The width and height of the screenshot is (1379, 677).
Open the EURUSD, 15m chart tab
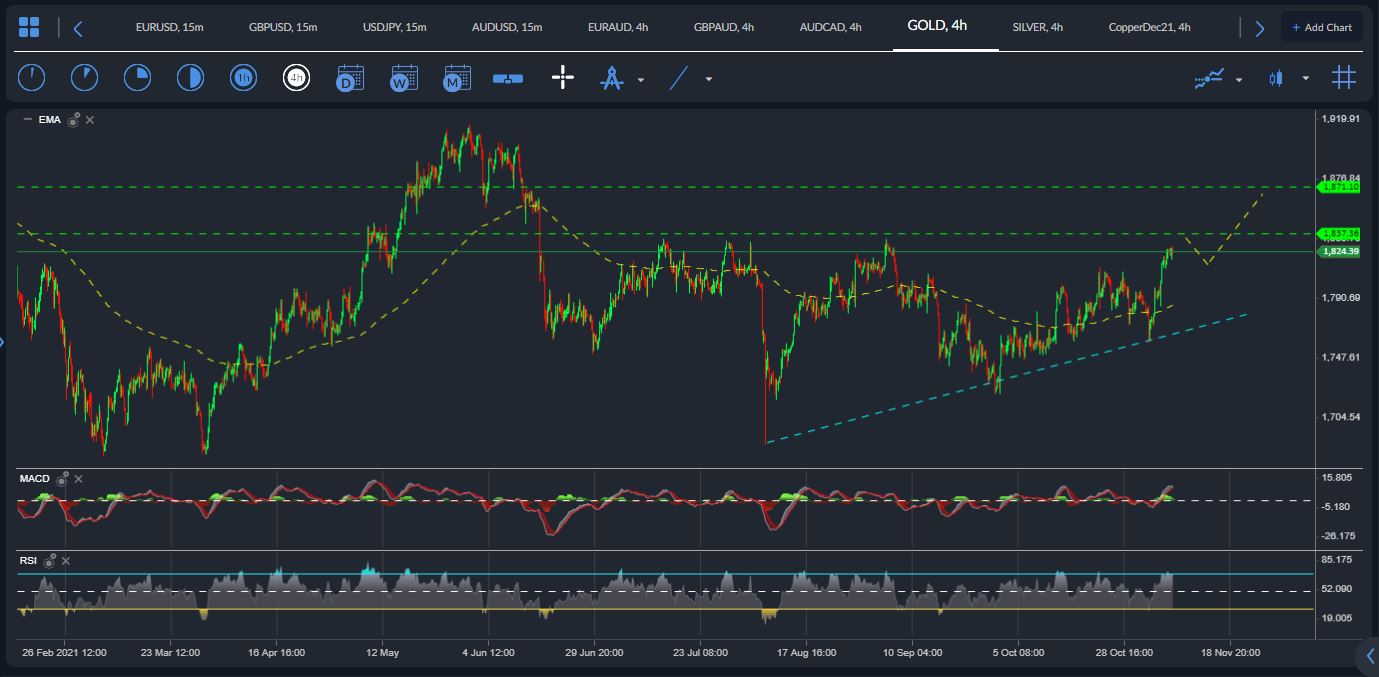169,27
